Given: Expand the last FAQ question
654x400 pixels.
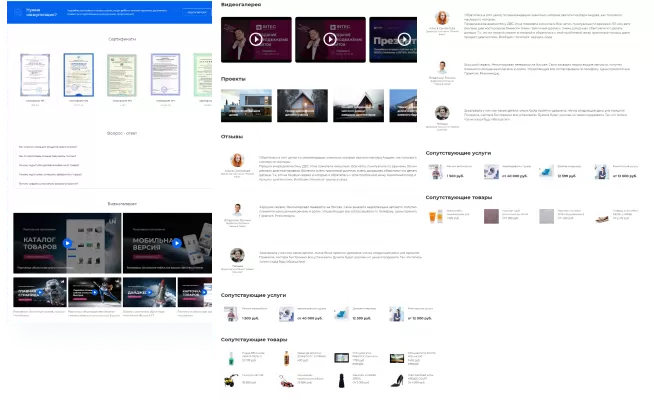Looking at the screenshot, I should point(50,184).
